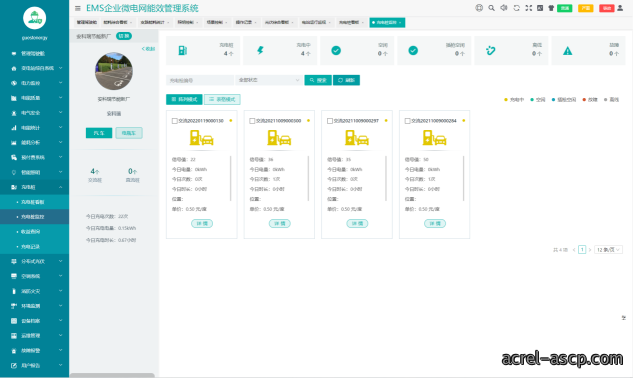The image size is (633, 378).
Task: Expand the 空调系统 sidebar menu
Action: [x=34, y=276]
